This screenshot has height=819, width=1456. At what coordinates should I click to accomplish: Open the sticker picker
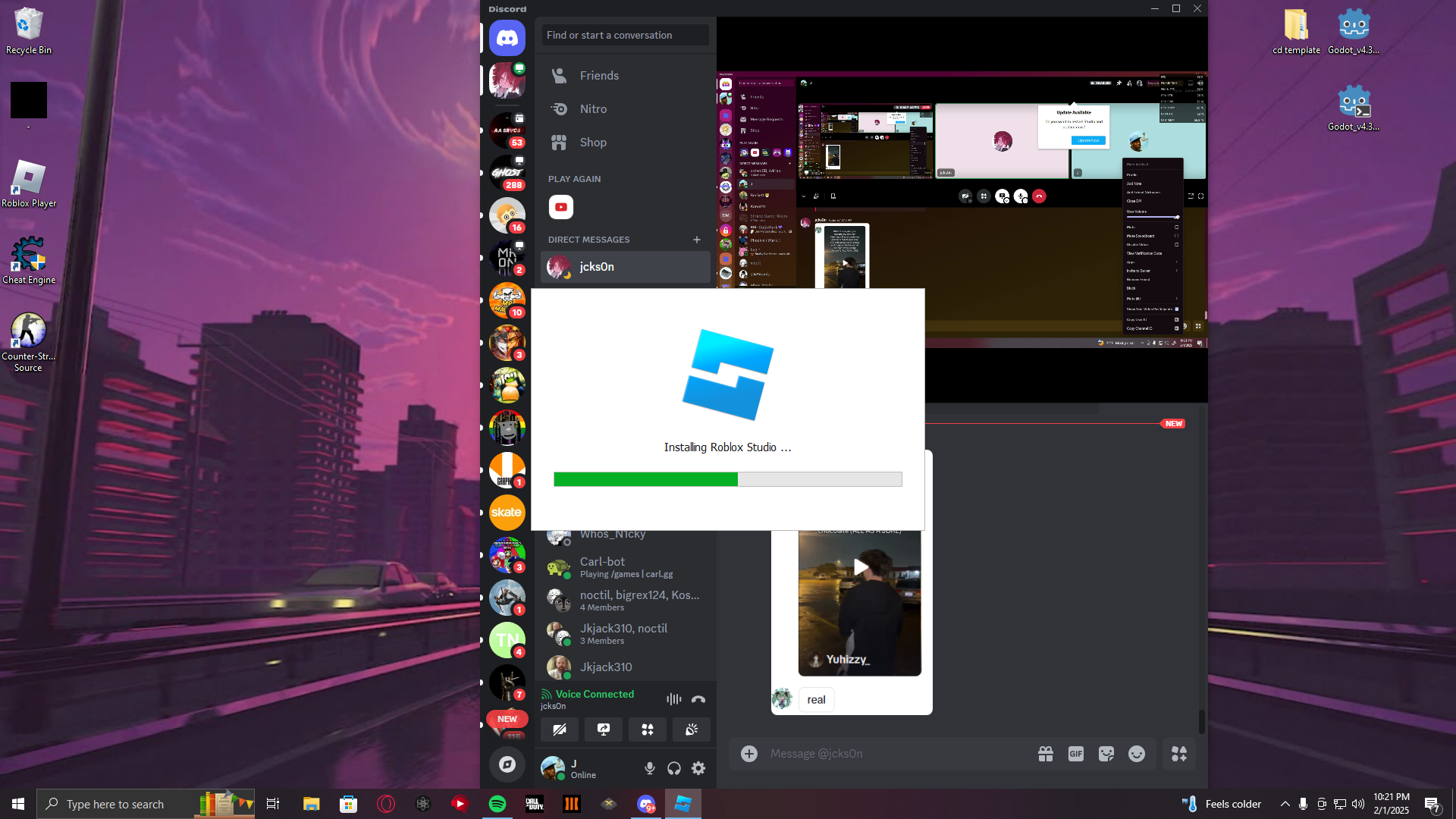point(1106,754)
